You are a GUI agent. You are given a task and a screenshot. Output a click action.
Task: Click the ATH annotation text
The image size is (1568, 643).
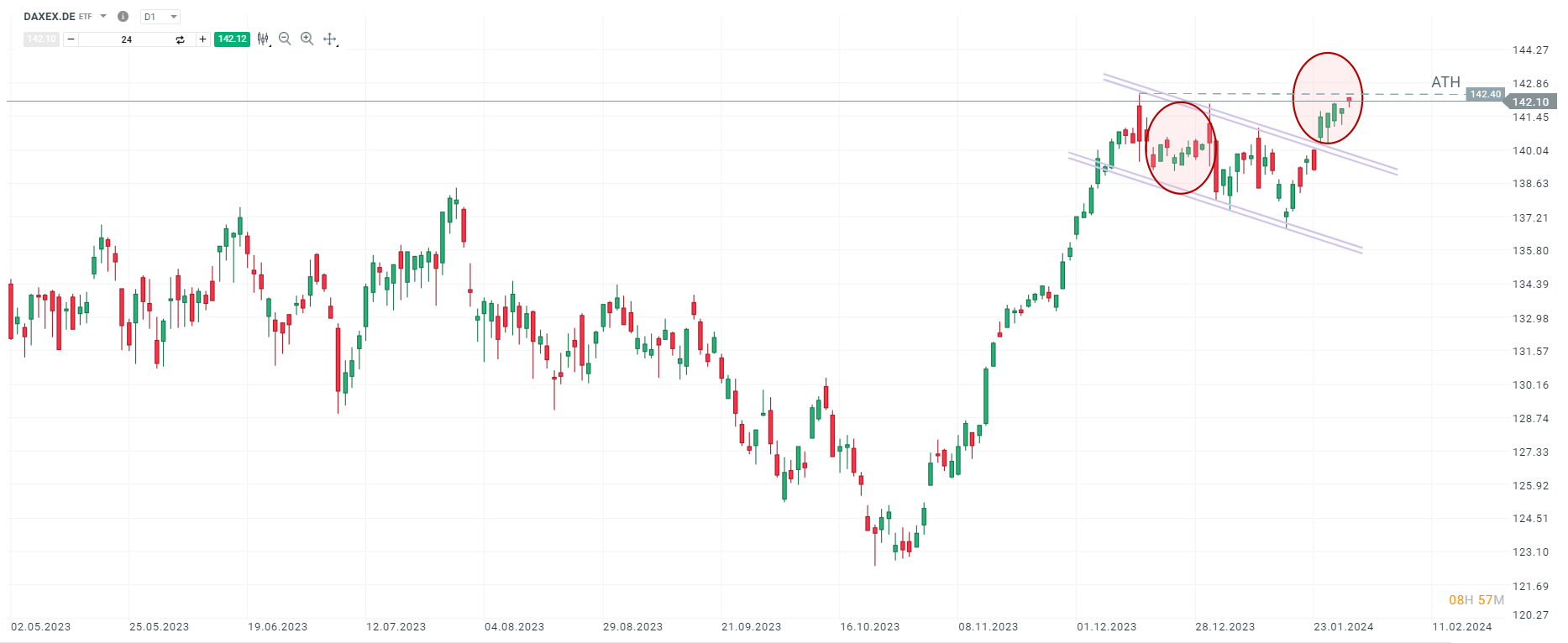click(1445, 82)
